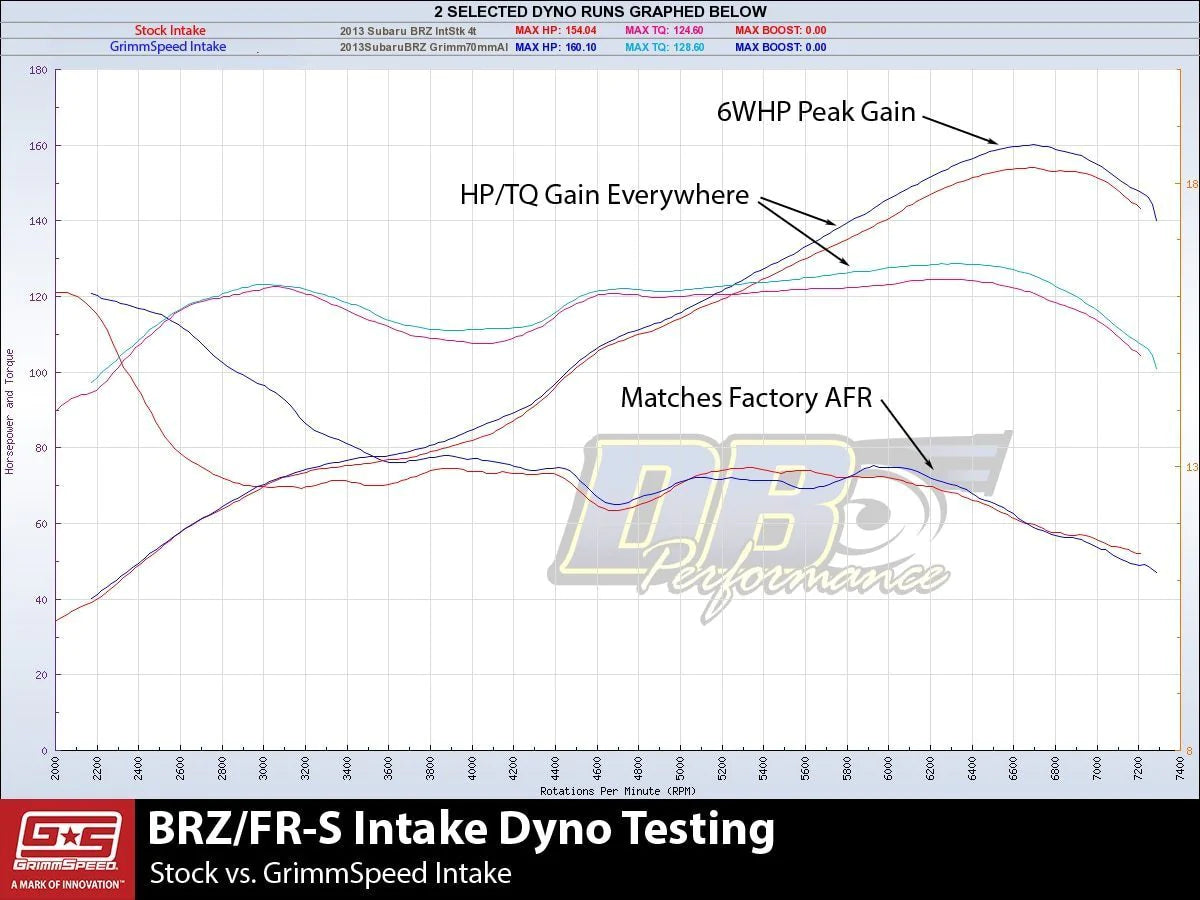Screen dimensions: 1200x900
Task: Click the 6WHP Peak Gain annotation
Action: point(816,112)
